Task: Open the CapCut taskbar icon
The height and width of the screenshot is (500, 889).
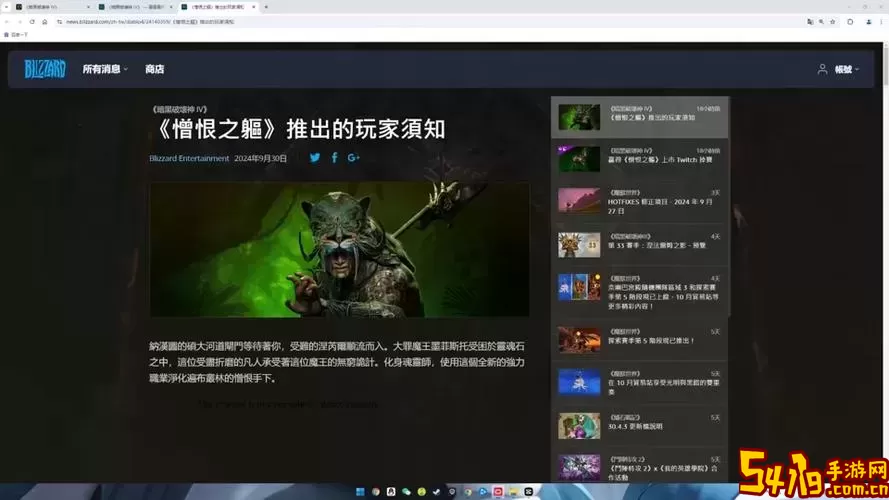Action: pos(528,491)
